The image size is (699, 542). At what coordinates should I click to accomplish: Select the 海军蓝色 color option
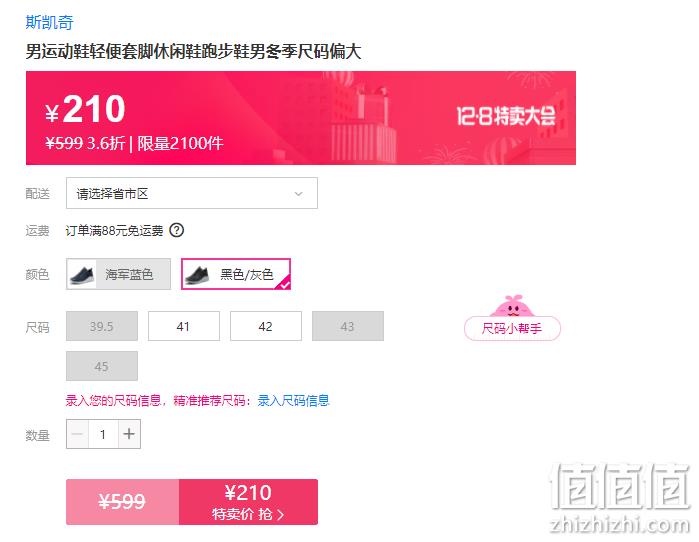[118, 274]
